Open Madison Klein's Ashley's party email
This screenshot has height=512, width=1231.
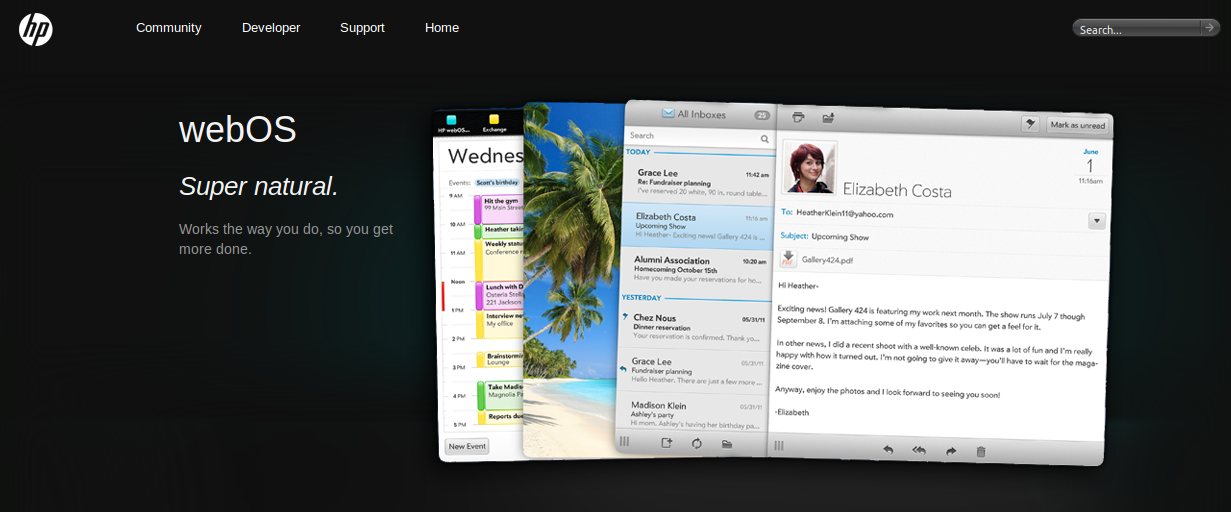pos(692,413)
